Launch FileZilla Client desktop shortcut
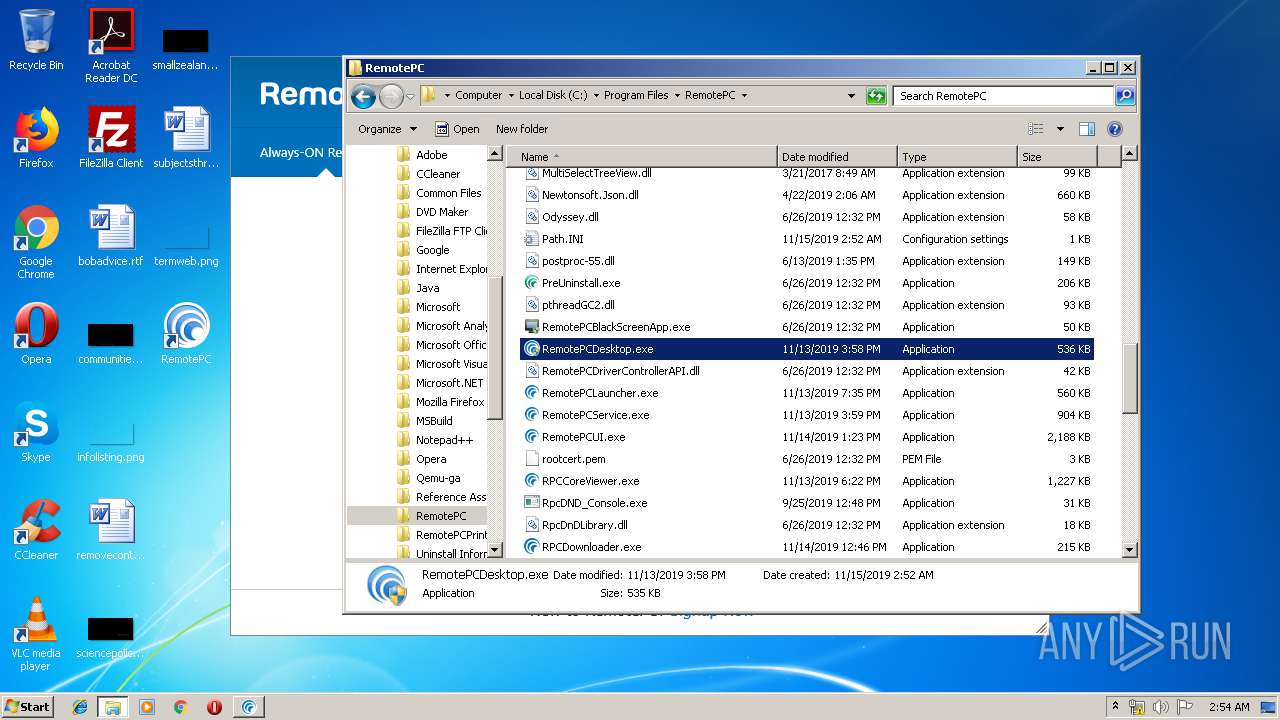Screen dimensions: 1280x720 [x=111, y=138]
